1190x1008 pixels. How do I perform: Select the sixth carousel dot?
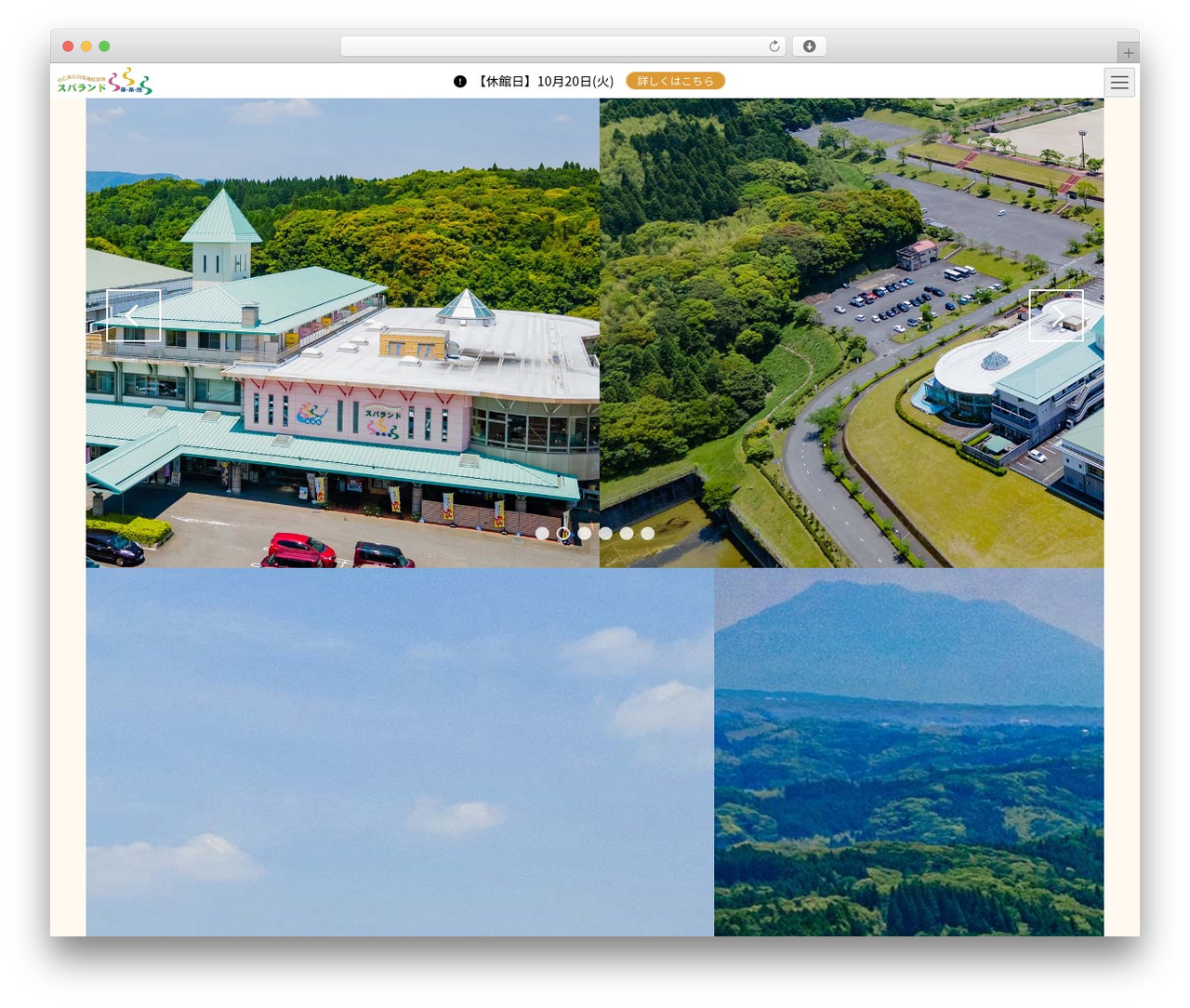tap(648, 533)
